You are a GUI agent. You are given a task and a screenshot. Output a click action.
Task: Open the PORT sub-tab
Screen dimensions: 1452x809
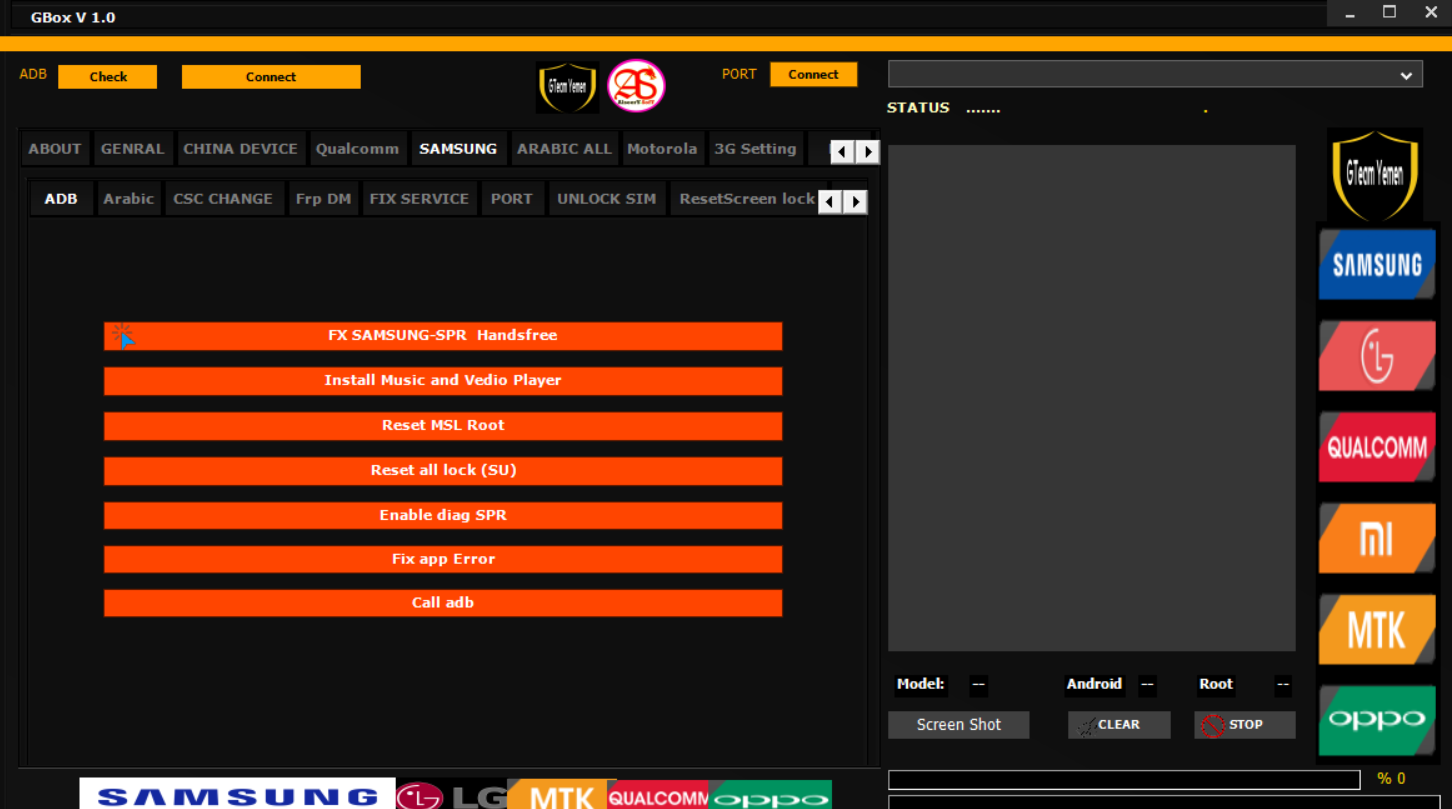click(512, 199)
